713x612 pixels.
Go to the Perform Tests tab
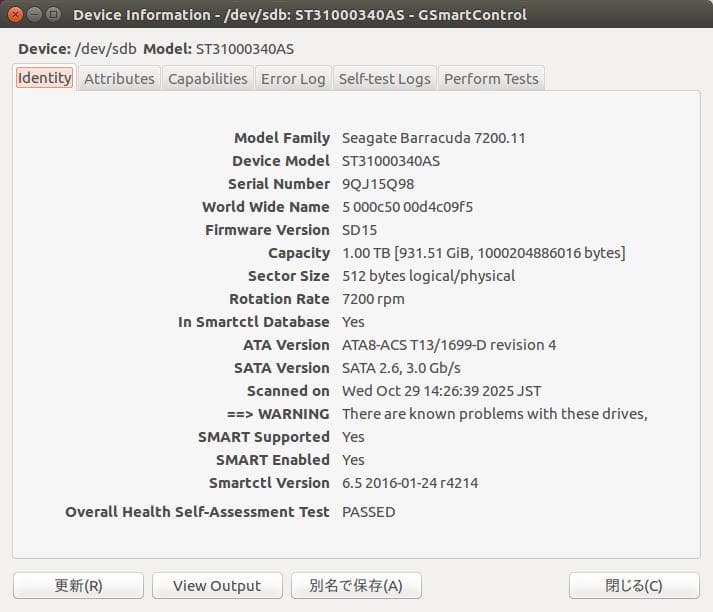point(491,79)
